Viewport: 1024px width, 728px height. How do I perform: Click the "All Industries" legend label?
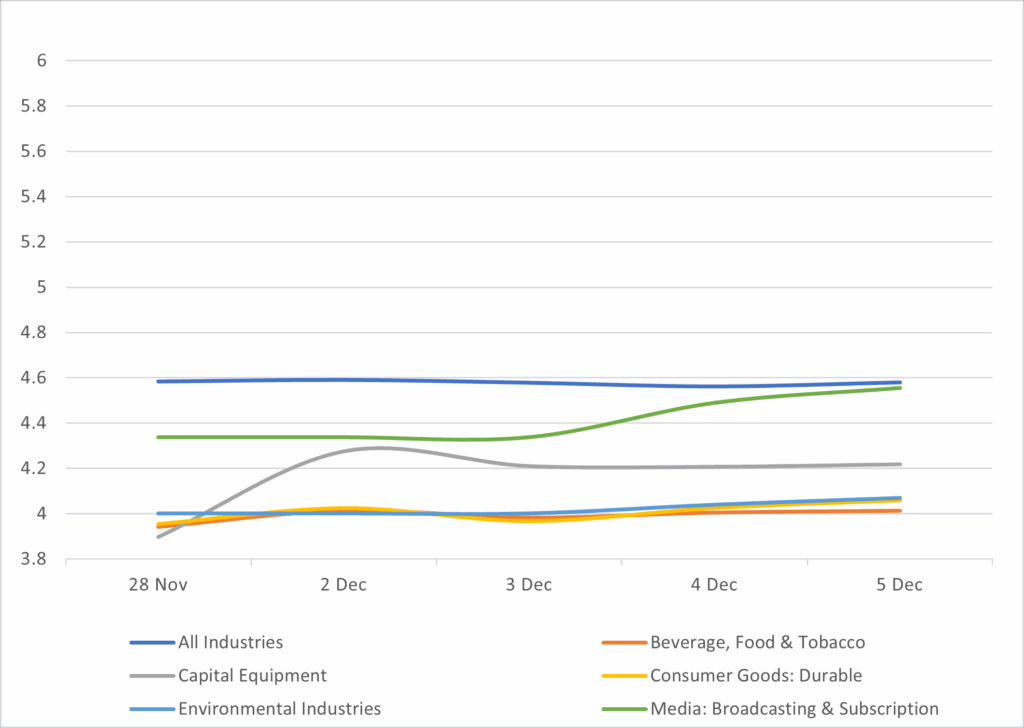pyautogui.click(x=230, y=642)
